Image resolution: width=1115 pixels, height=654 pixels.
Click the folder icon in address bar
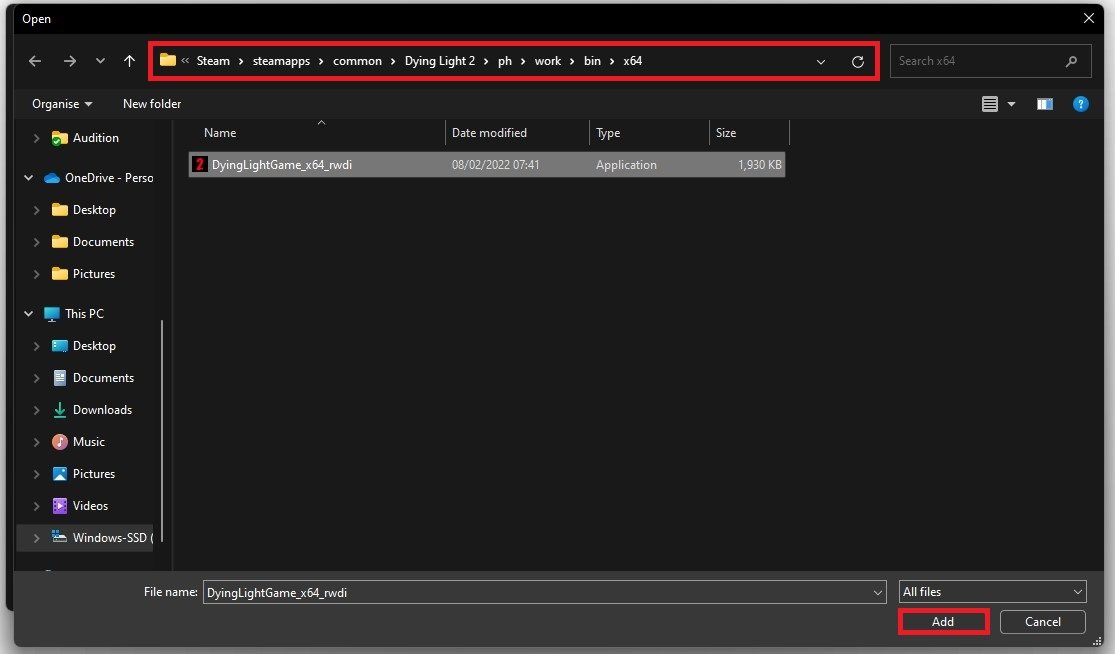click(168, 60)
